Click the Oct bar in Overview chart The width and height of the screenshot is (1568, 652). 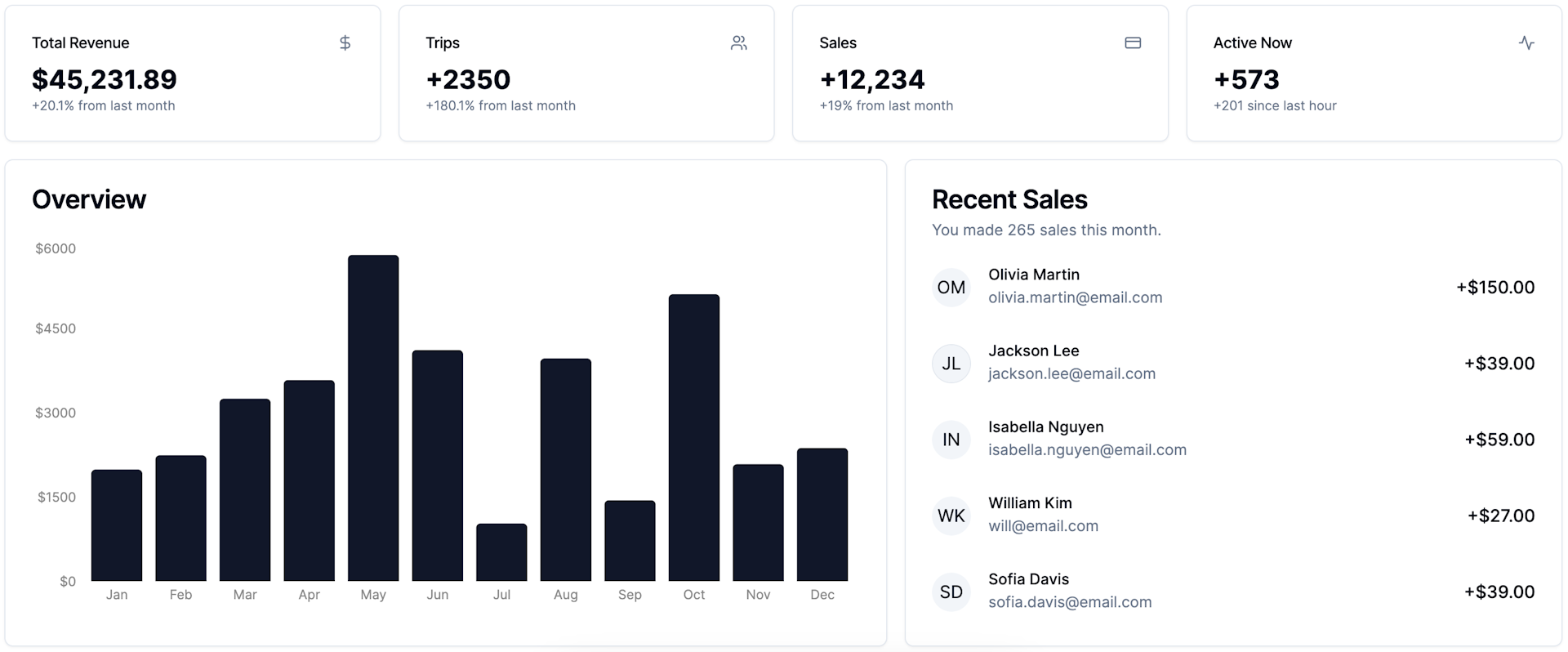click(694, 438)
